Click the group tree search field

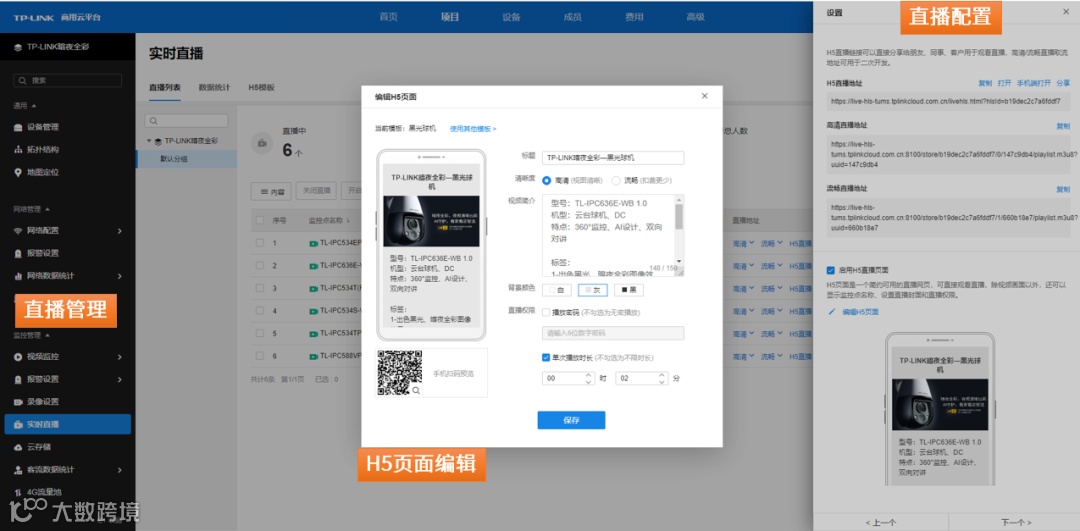(x=186, y=121)
